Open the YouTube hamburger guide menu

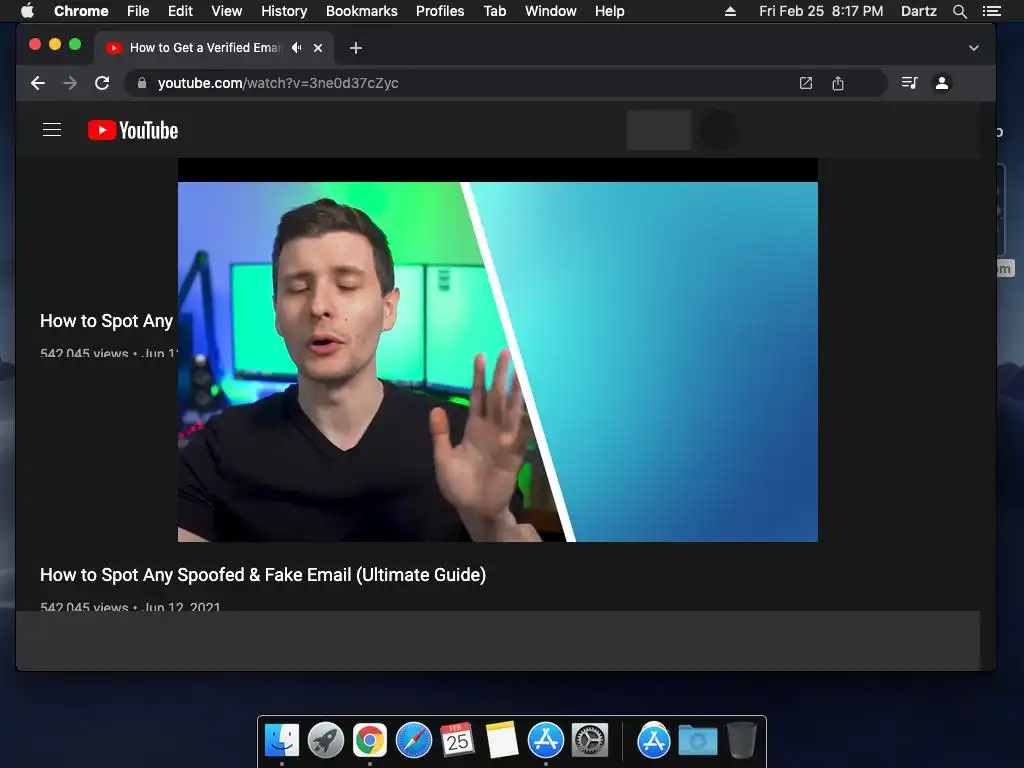(52, 130)
